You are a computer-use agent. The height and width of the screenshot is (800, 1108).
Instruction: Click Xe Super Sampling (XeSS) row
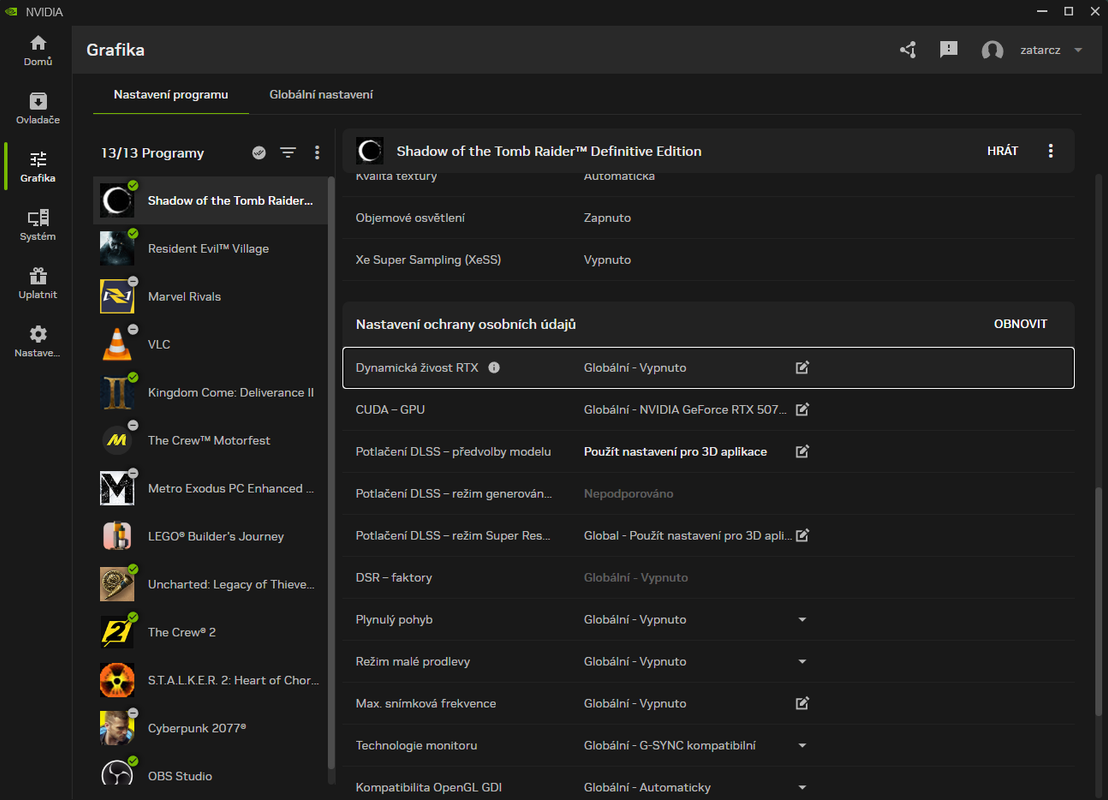[x=708, y=260]
